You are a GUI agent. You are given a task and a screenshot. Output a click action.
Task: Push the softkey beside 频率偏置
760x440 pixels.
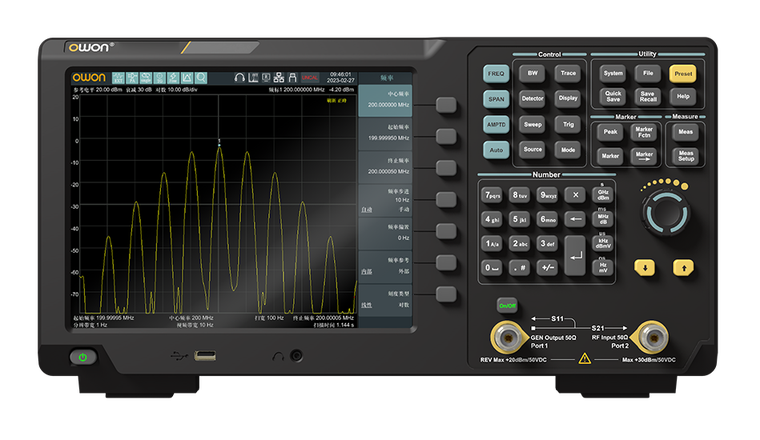tap(446, 231)
